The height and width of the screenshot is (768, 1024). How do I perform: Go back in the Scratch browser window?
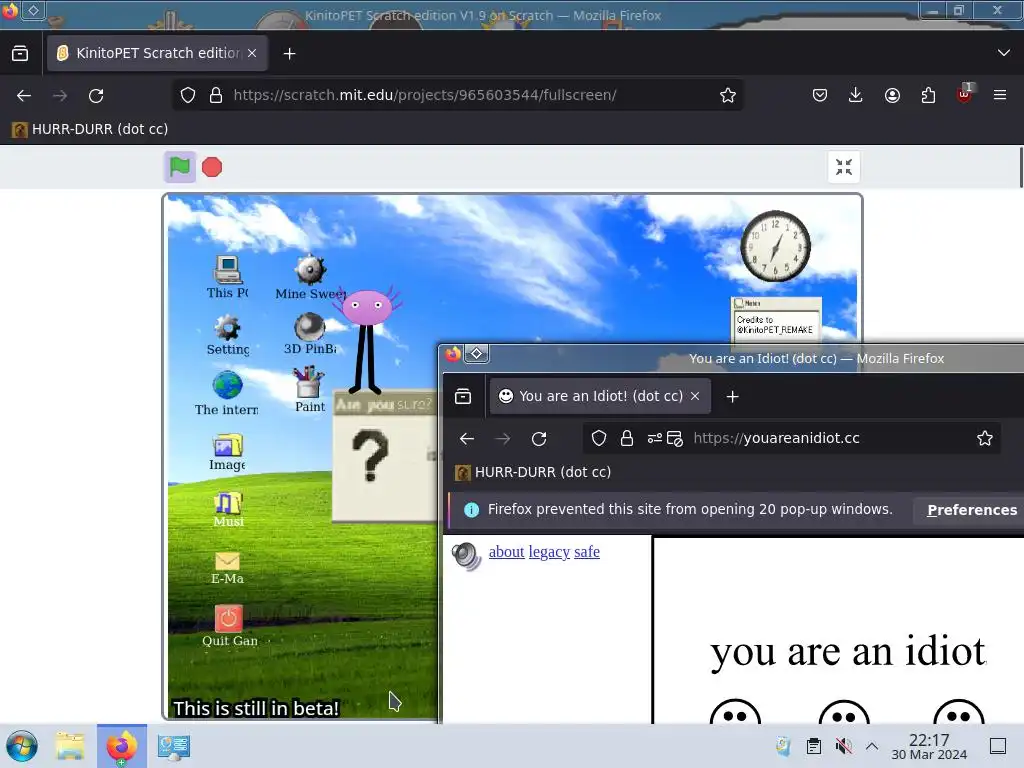click(24, 95)
